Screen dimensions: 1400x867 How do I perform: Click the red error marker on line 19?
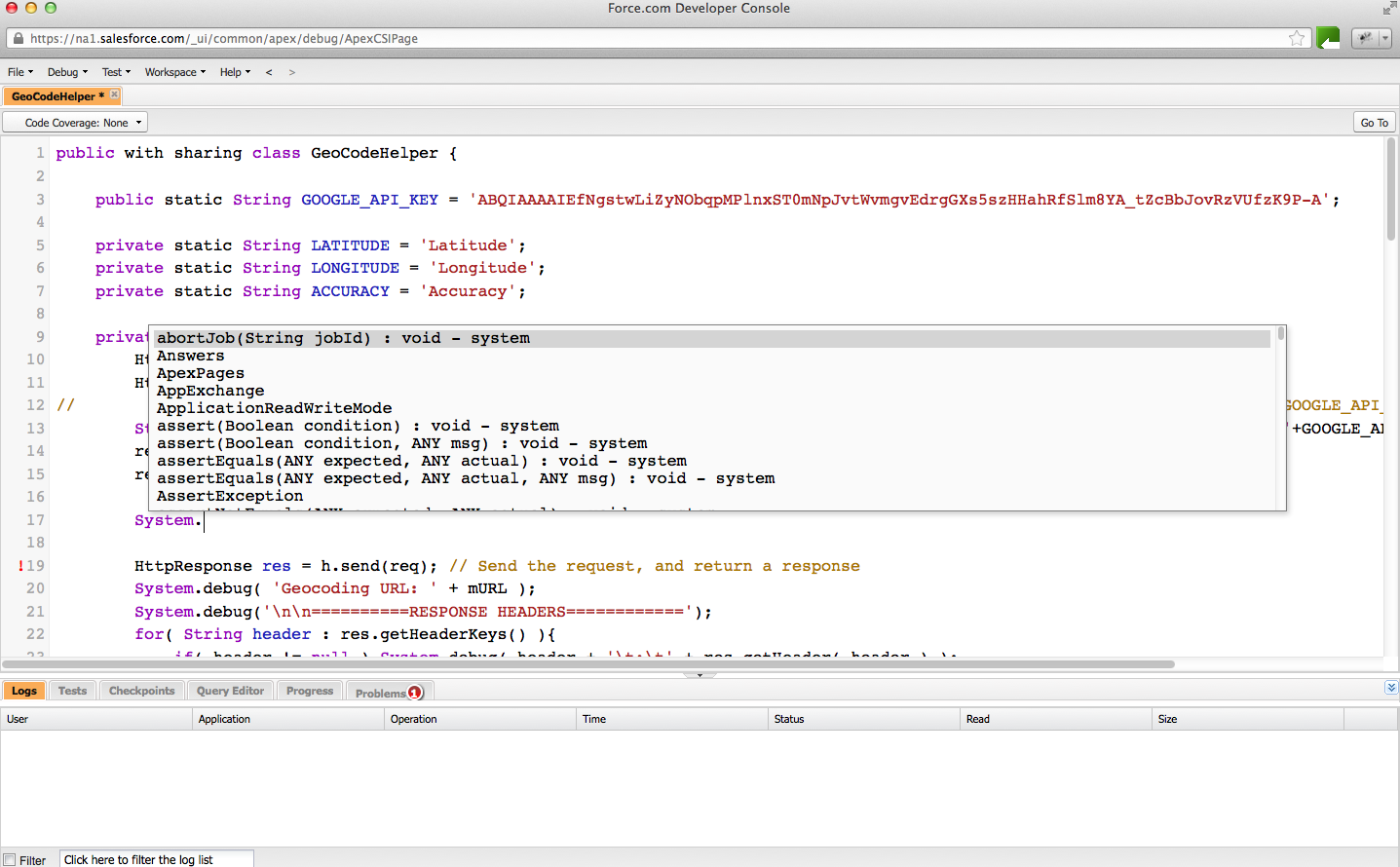(20, 566)
